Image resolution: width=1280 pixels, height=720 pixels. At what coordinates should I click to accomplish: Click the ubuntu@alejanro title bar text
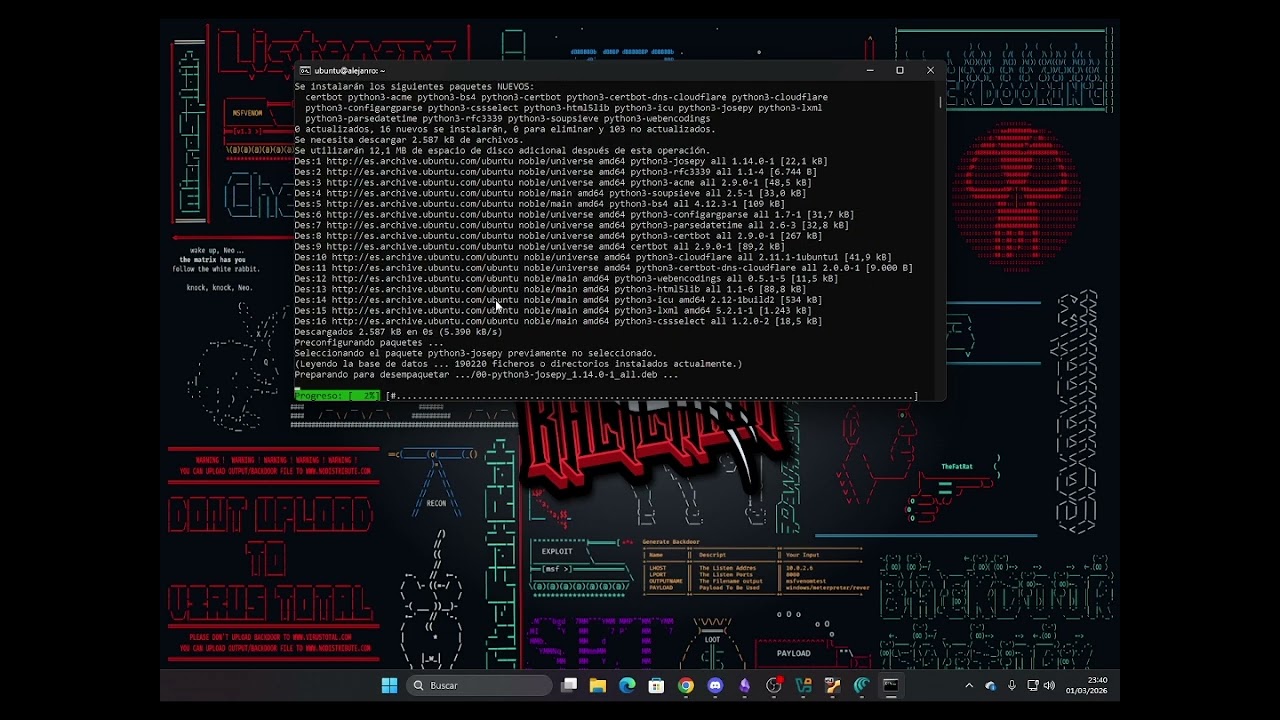[349, 71]
